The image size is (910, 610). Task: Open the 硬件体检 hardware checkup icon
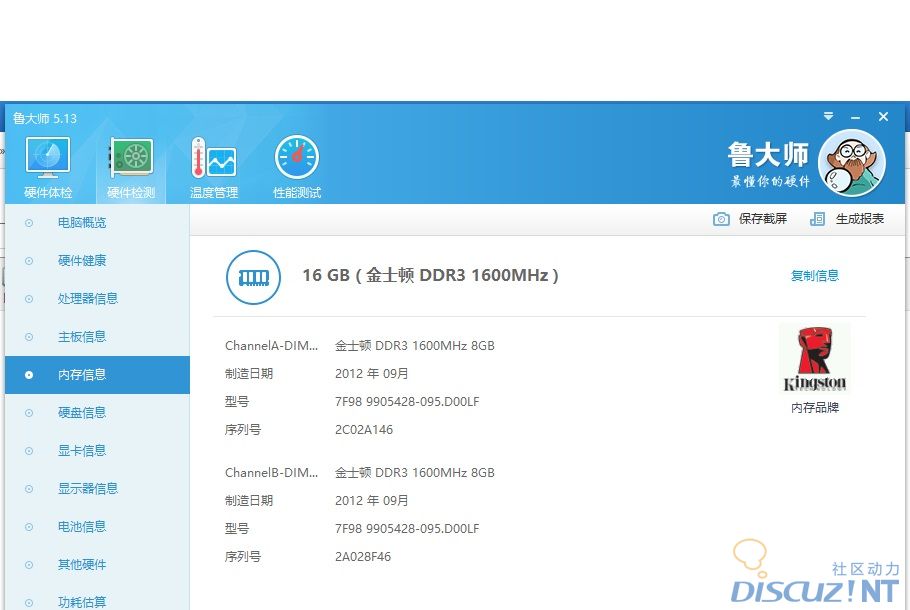point(48,168)
